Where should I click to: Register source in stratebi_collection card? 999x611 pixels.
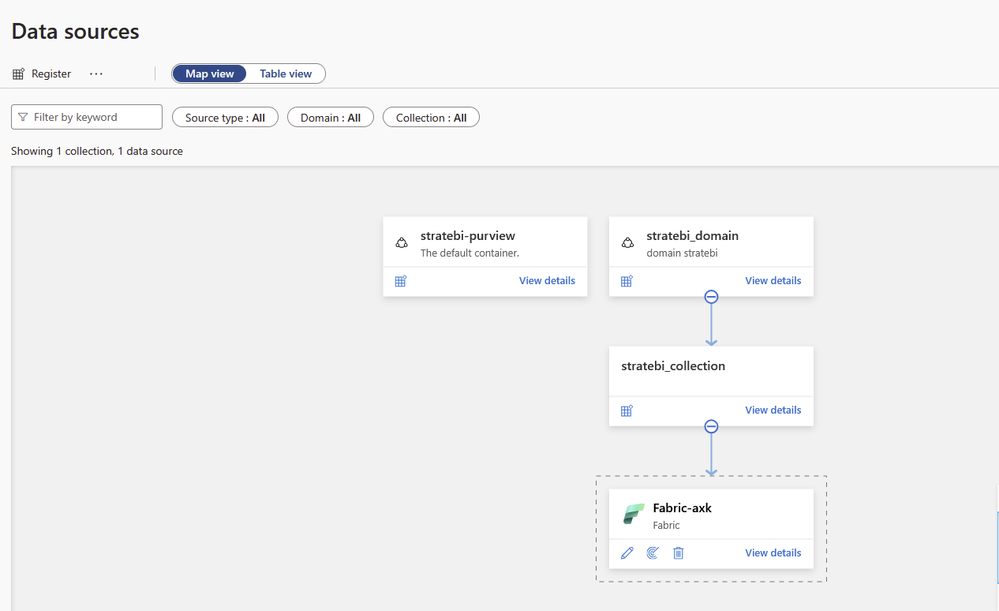[x=627, y=411]
